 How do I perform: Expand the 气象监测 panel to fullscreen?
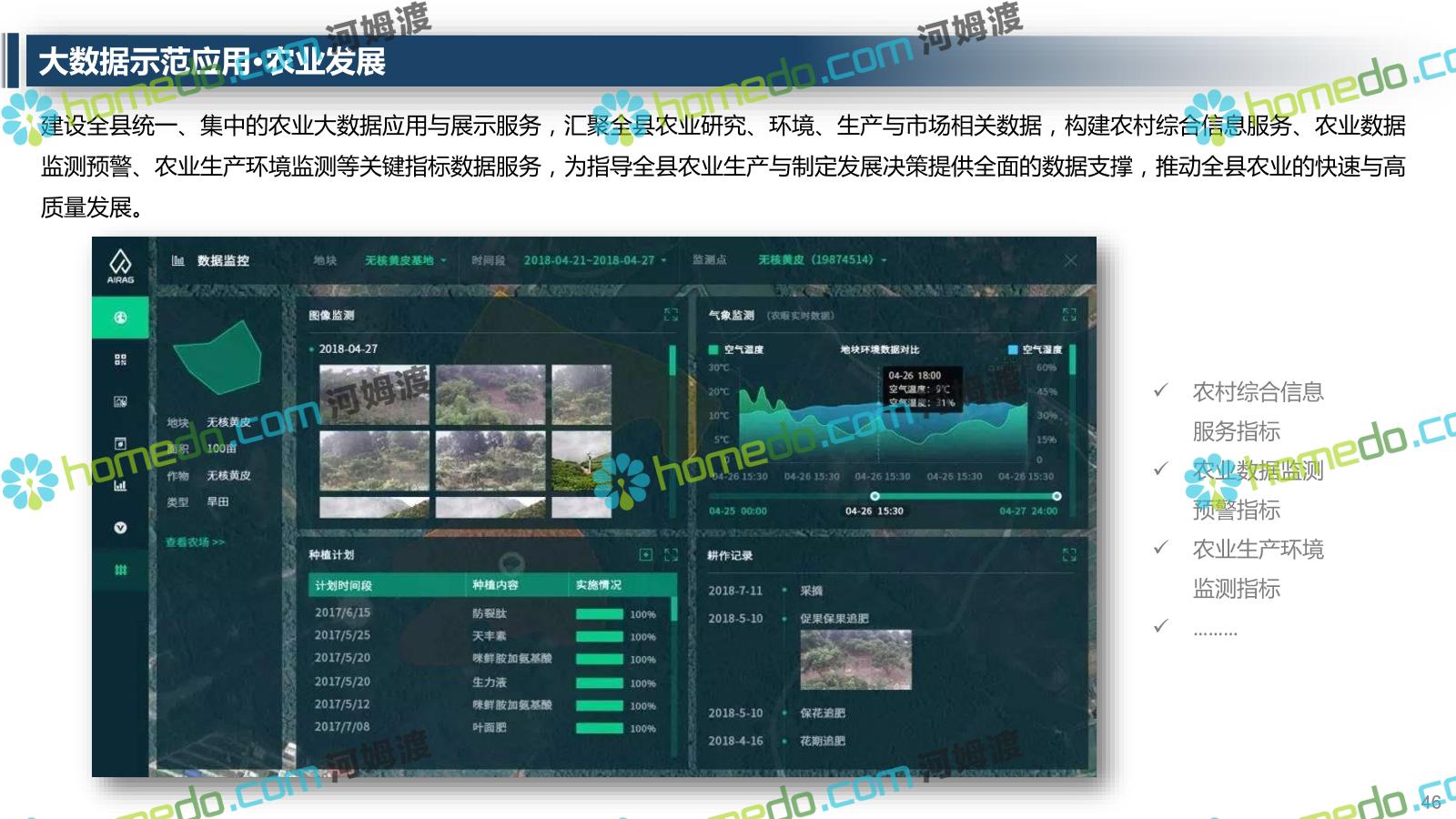point(1069,315)
